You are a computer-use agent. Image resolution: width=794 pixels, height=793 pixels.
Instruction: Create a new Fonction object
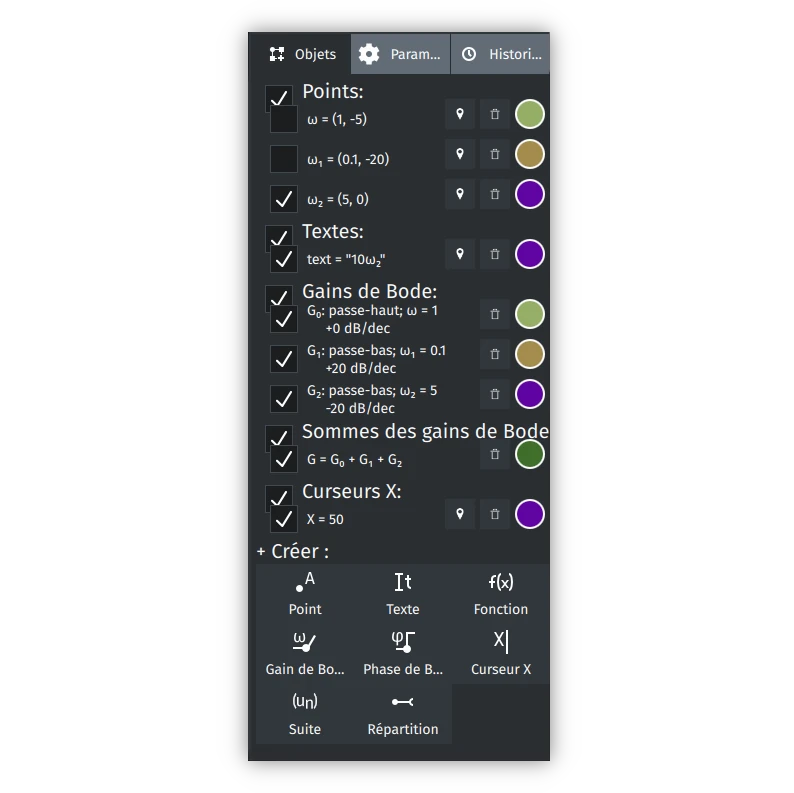click(501, 594)
